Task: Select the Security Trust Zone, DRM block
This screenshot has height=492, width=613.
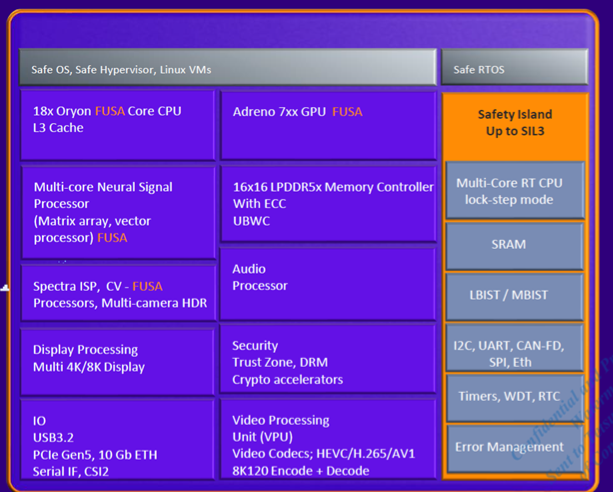Action: [328, 362]
